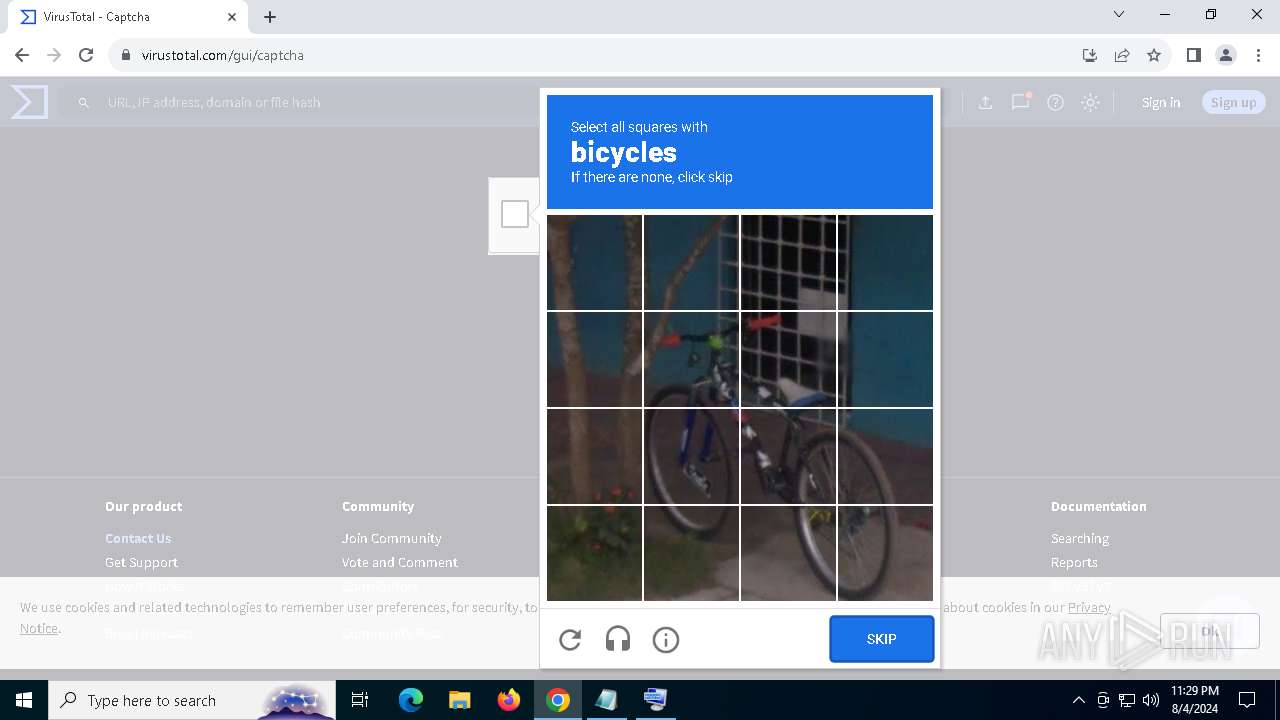Go back using browser back arrow

[22, 55]
